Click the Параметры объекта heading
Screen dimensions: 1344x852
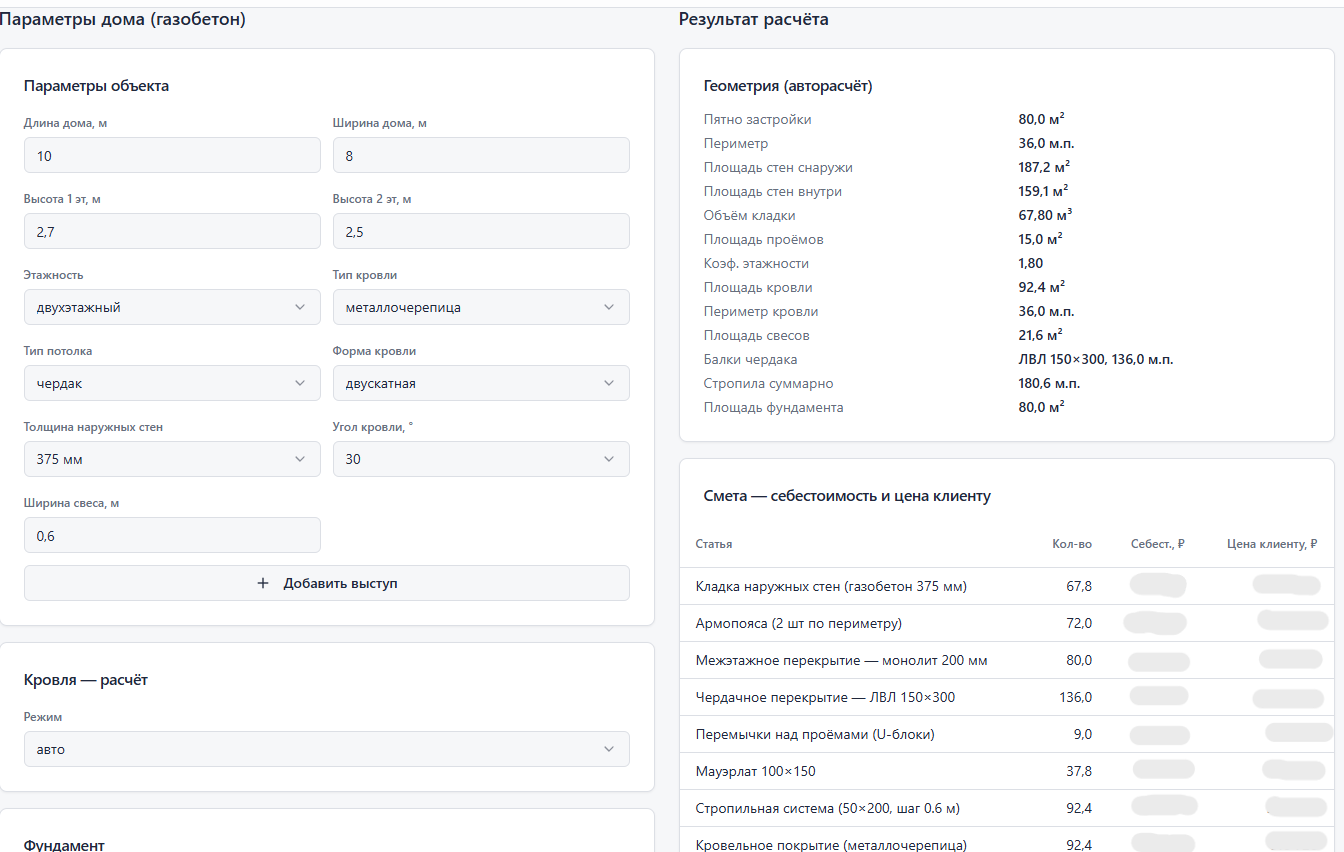click(97, 86)
